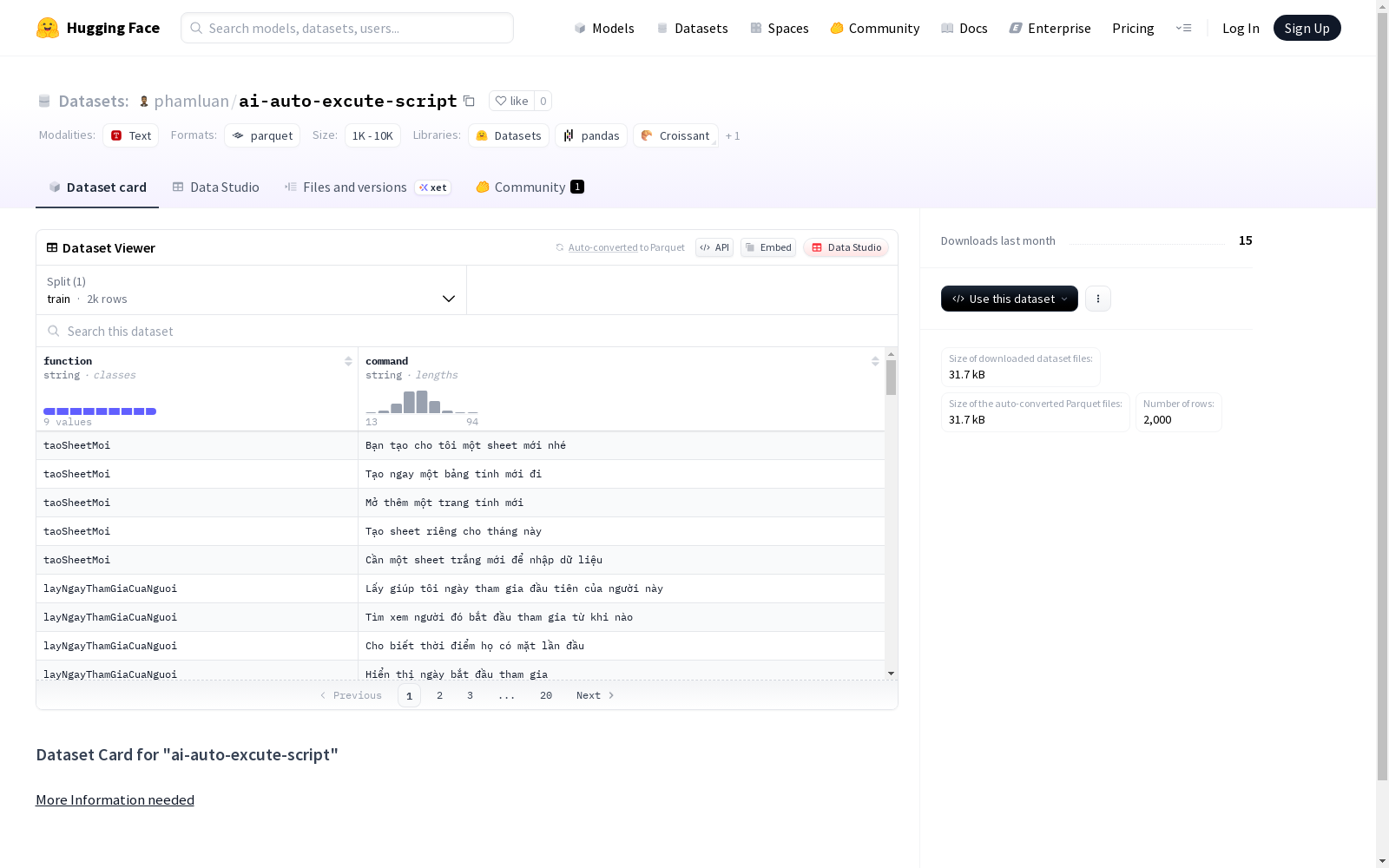Click Auto-converted to Parquet link

pyautogui.click(x=620, y=247)
